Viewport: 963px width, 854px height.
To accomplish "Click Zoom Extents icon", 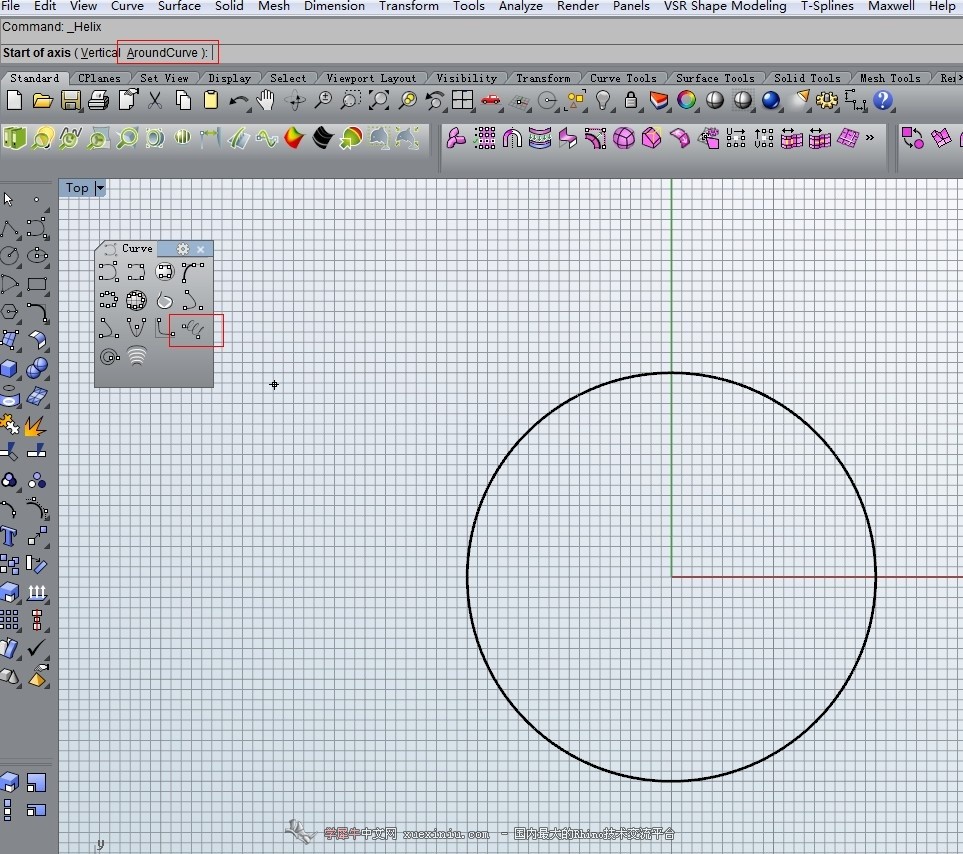I will 379,100.
